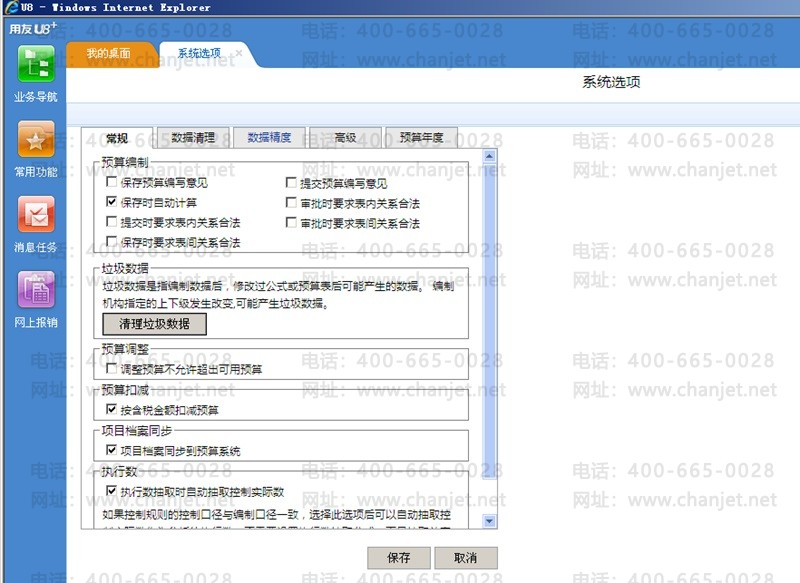The height and width of the screenshot is (583, 800).
Task: Close the 系统选项 tab
Action: pos(238,50)
